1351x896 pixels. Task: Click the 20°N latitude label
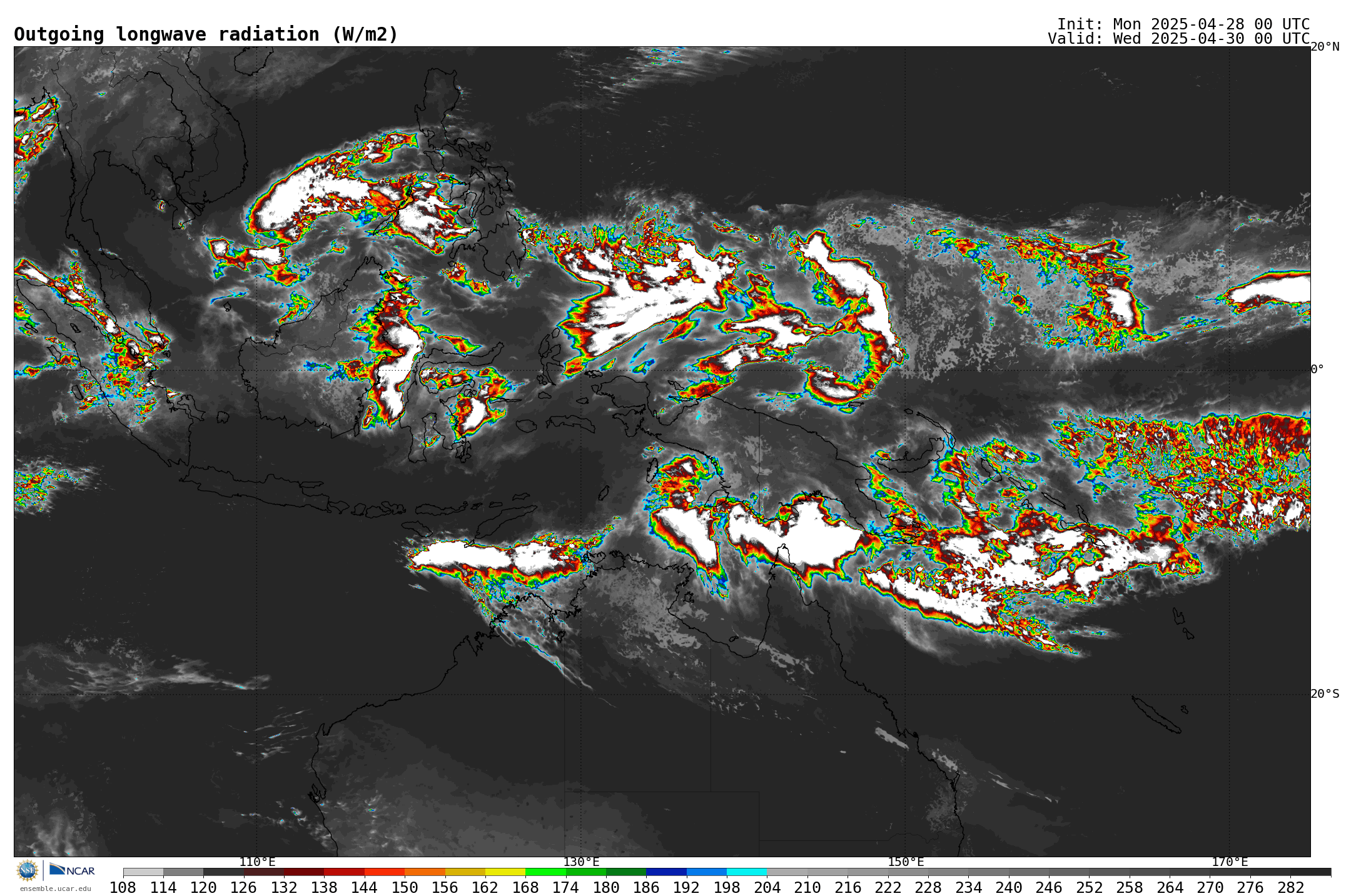(1325, 47)
